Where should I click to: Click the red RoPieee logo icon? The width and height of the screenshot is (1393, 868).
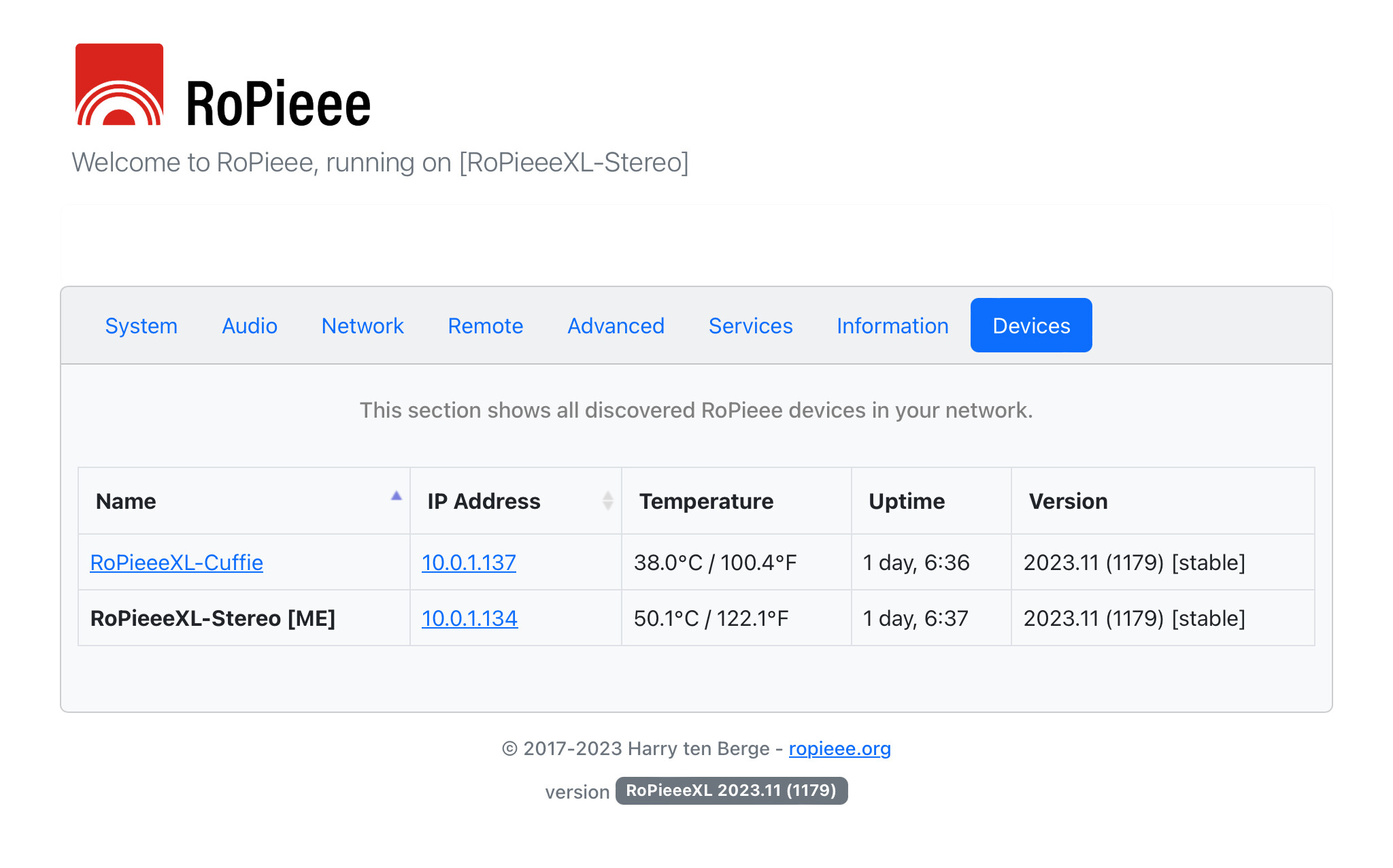119,84
